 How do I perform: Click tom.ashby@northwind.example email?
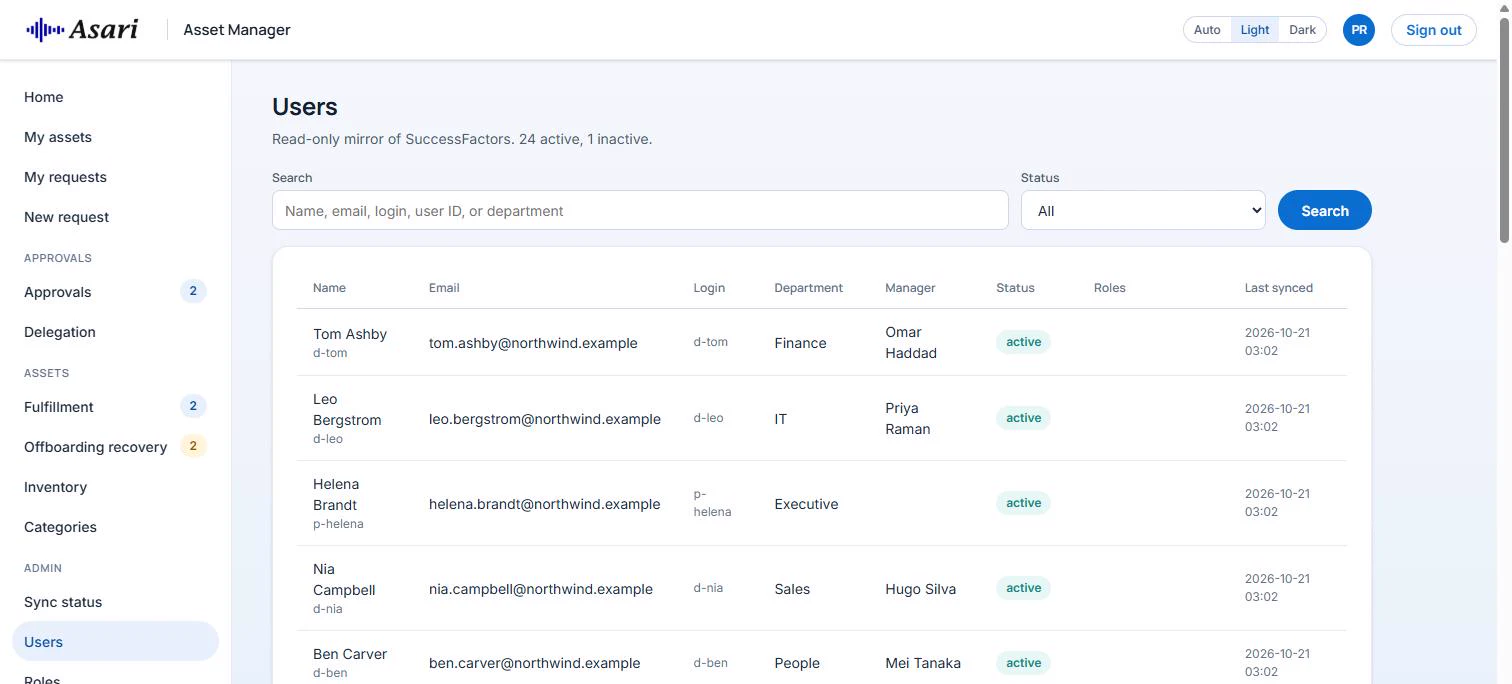(533, 343)
